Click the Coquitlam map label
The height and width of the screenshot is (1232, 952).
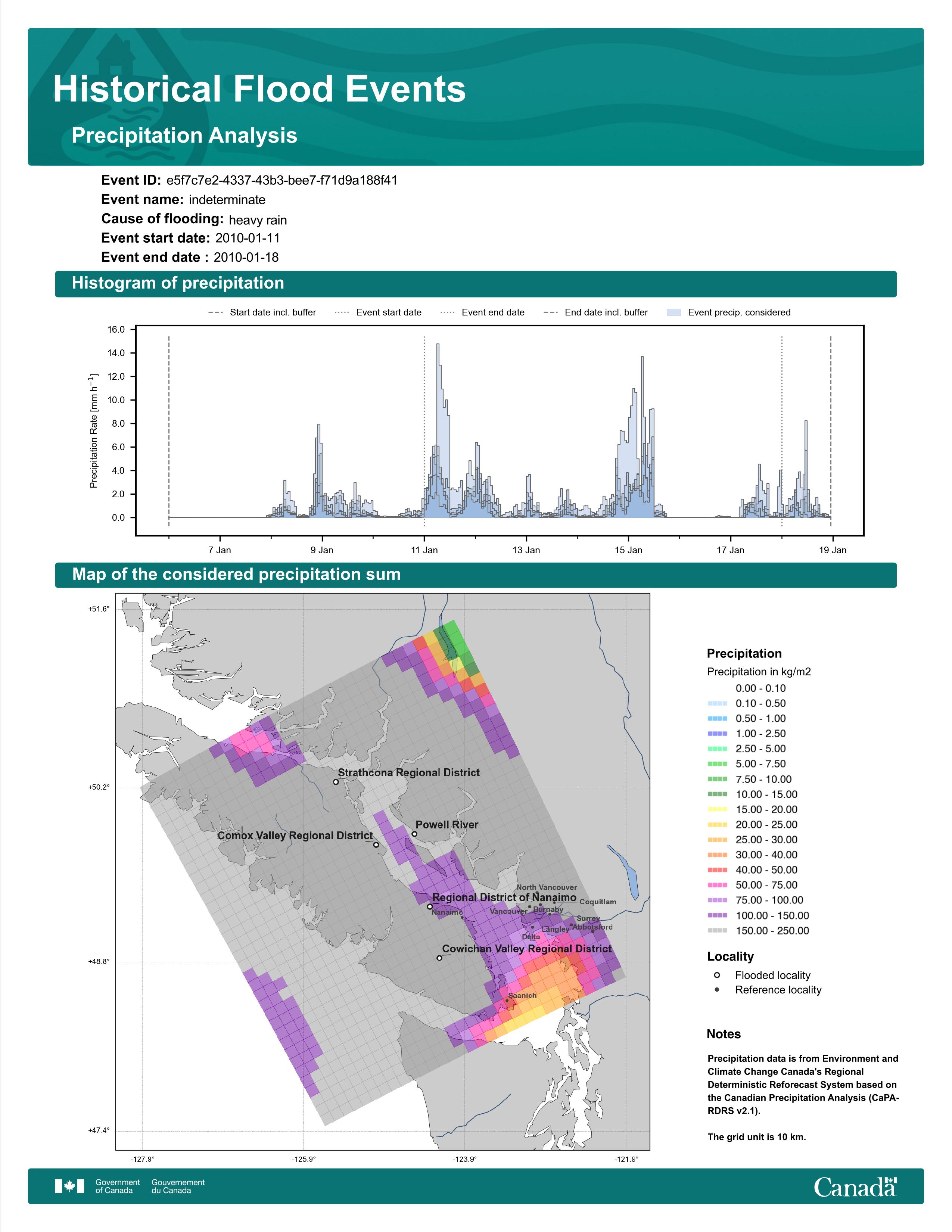click(598, 902)
